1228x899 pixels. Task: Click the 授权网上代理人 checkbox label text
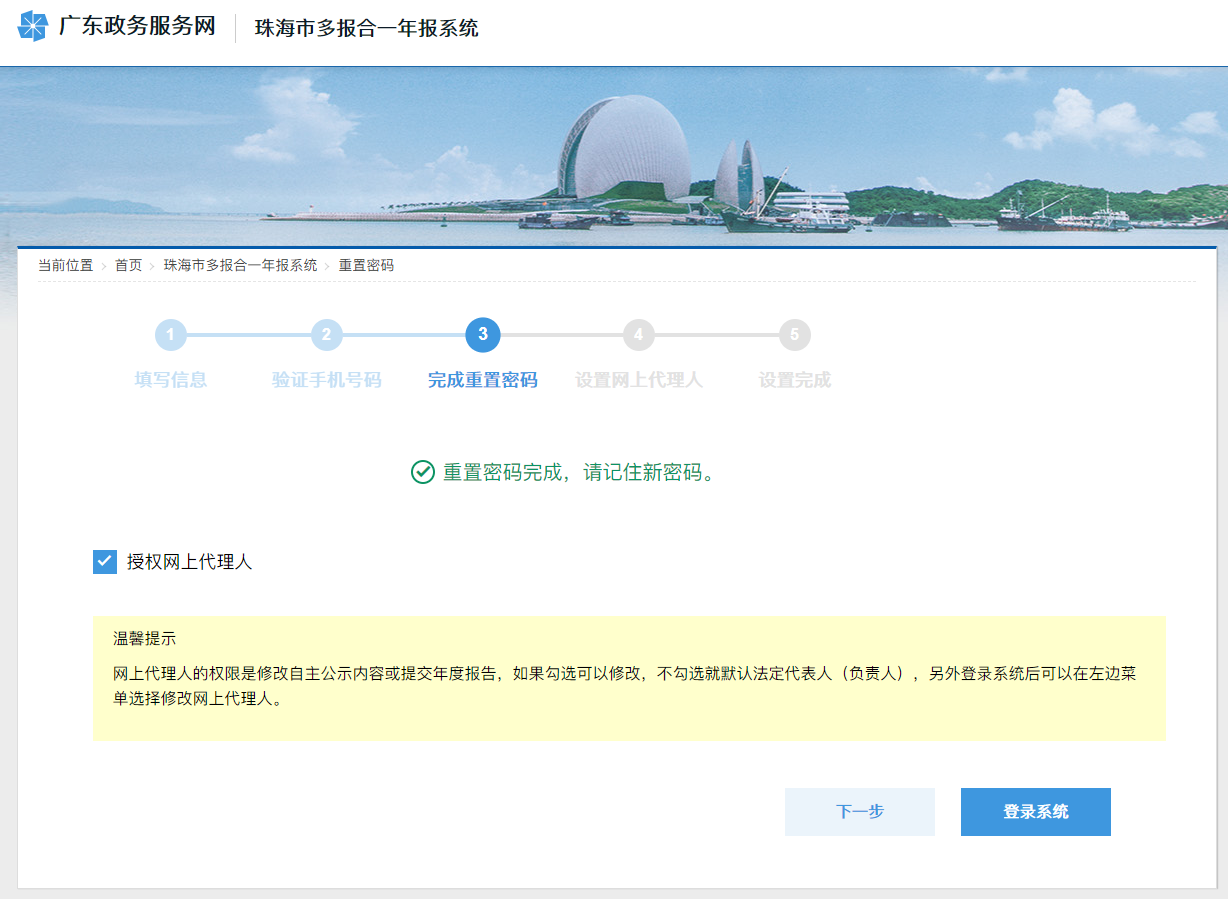pos(189,562)
